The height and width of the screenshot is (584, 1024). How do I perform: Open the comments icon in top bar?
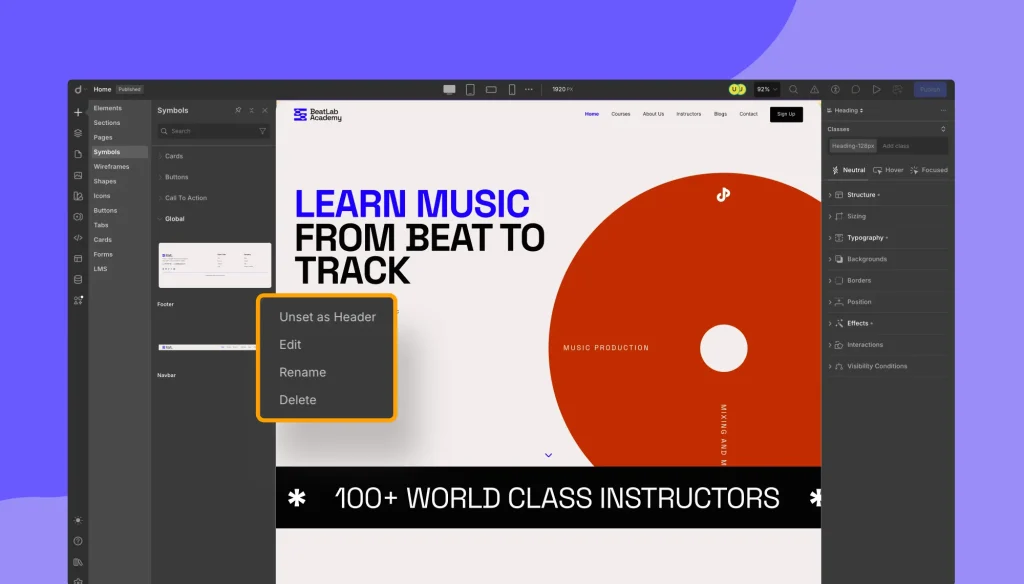(x=857, y=89)
